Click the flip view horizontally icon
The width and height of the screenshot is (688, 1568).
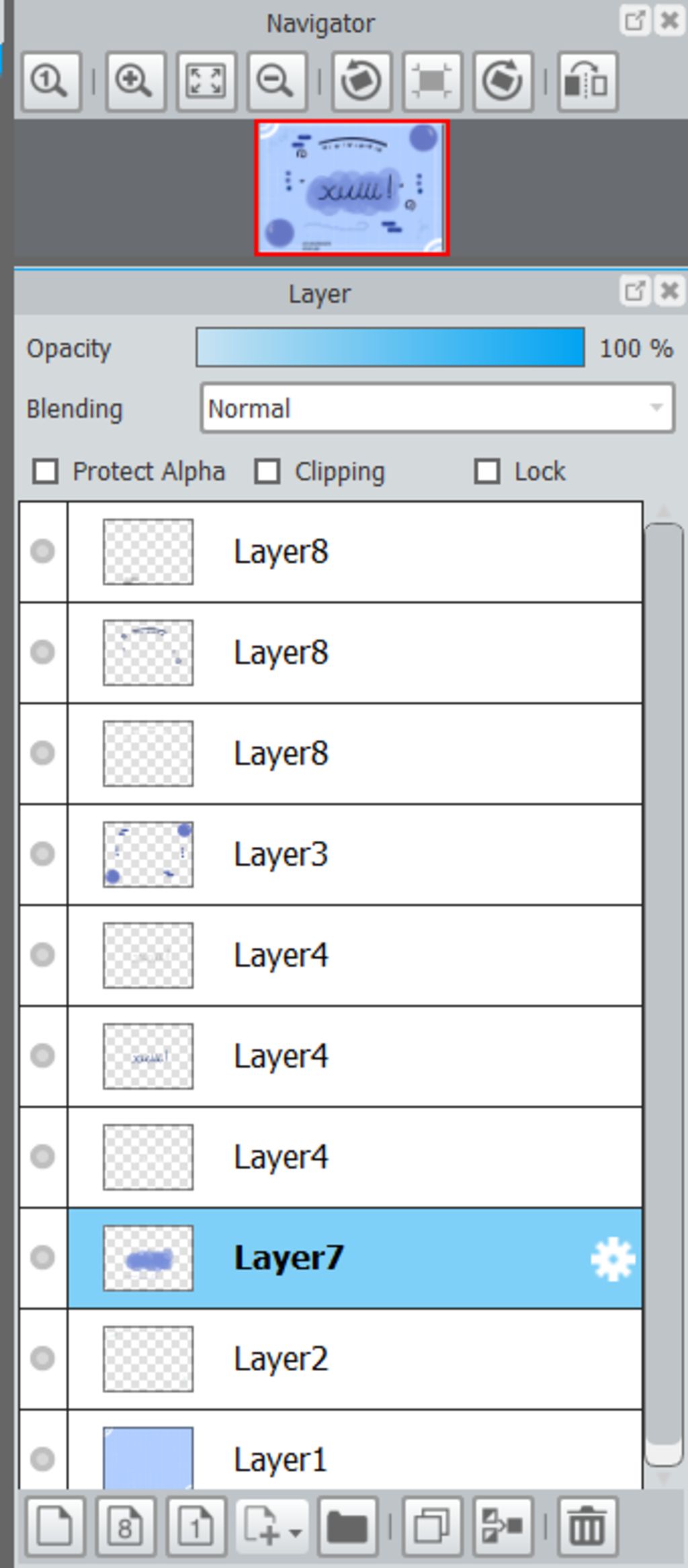pyautogui.click(x=588, y=82)
